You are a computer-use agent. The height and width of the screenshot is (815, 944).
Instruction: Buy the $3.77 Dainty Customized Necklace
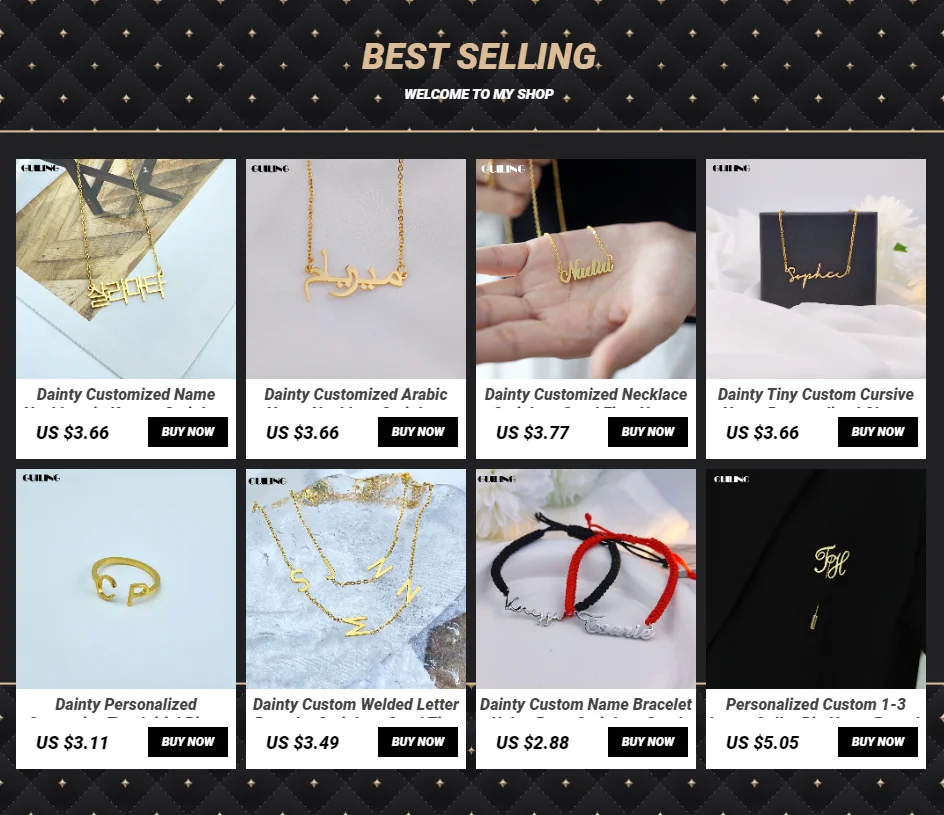point(648,432)
